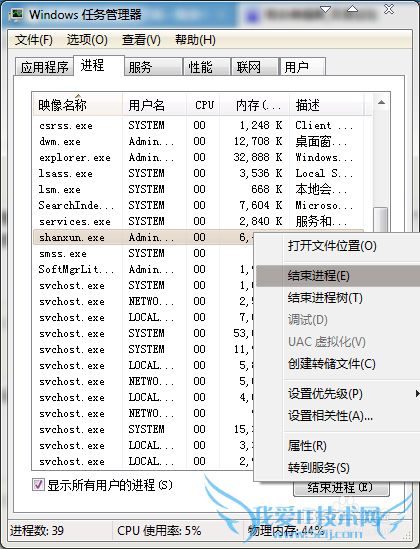
Task: Sort by 内存 column header
Action: (254, 105)
